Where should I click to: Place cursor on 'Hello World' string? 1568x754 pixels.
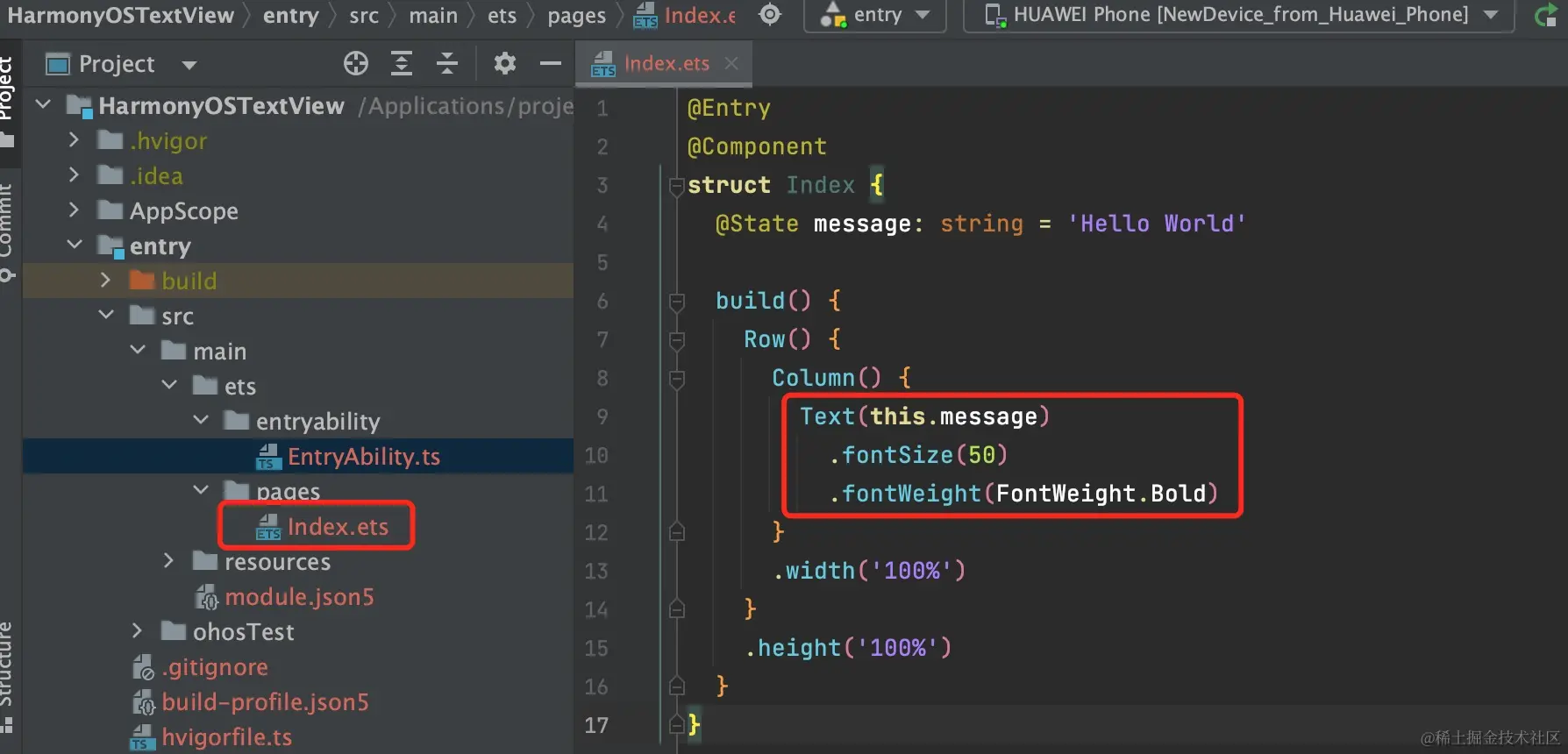pyautogui.click(x=1157, y=224)
